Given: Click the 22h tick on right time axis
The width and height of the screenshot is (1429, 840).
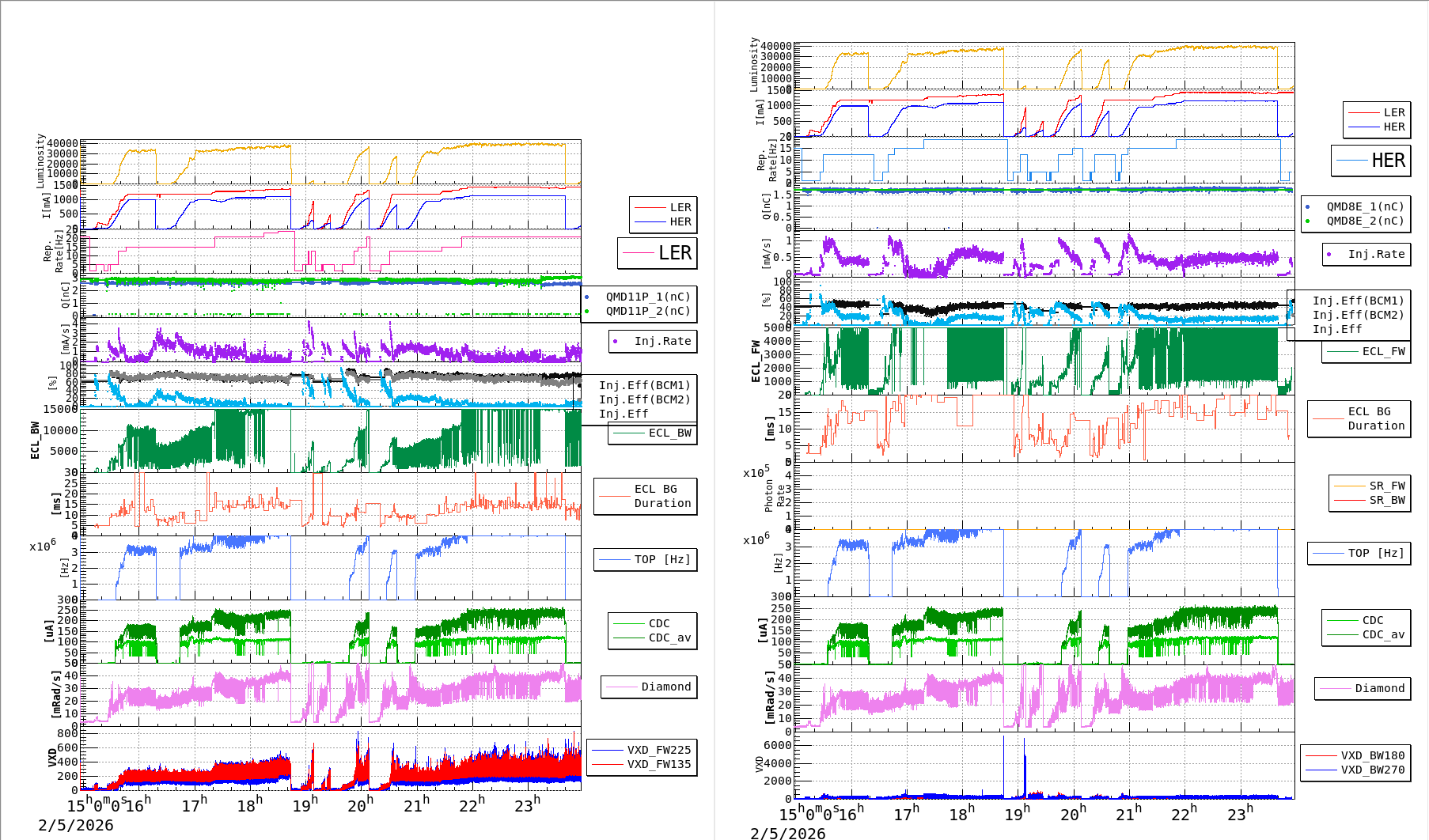Looking at the screenshot, I should (1184, 814).
